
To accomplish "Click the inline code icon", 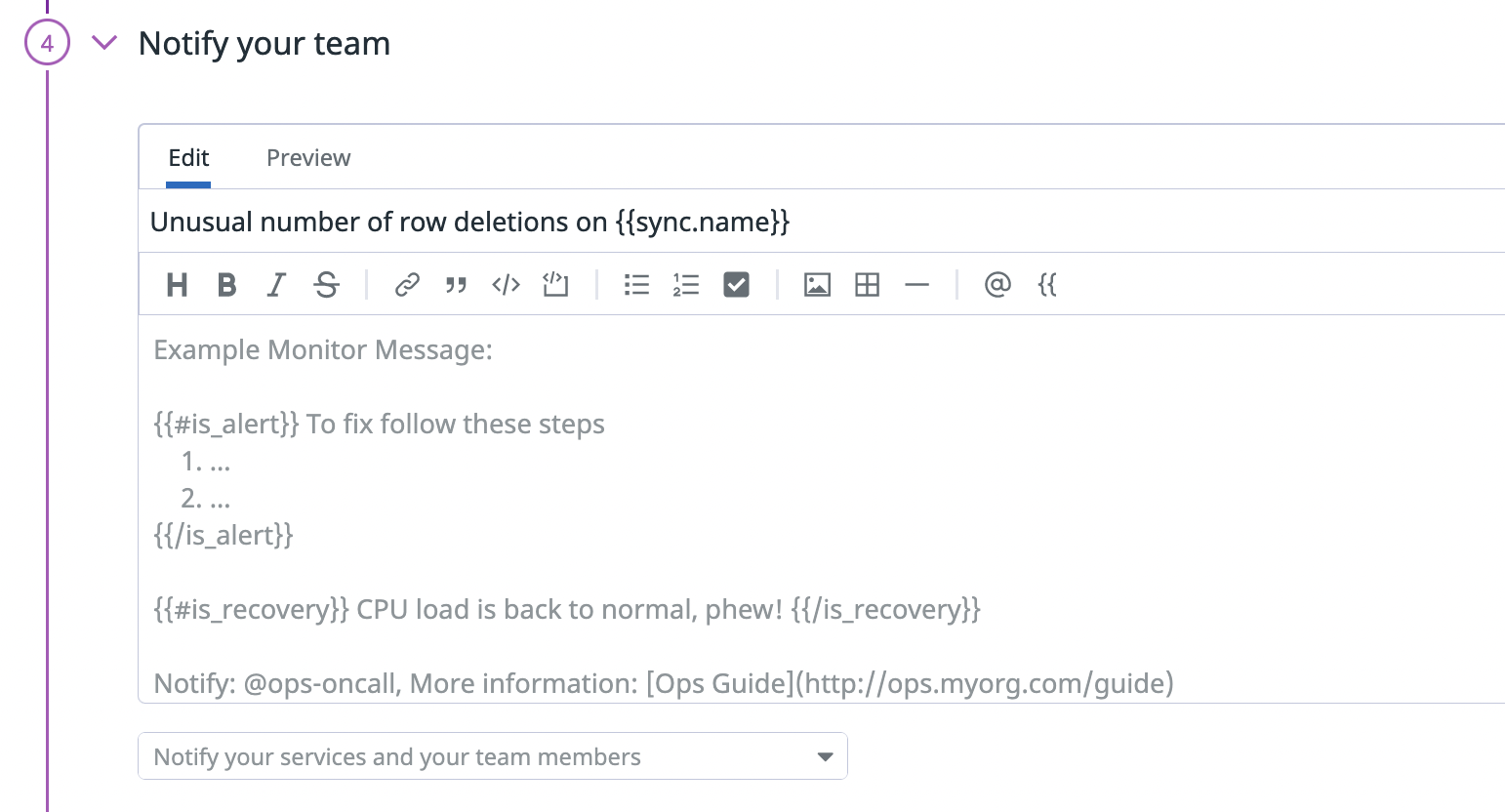I will coord(506,285).
